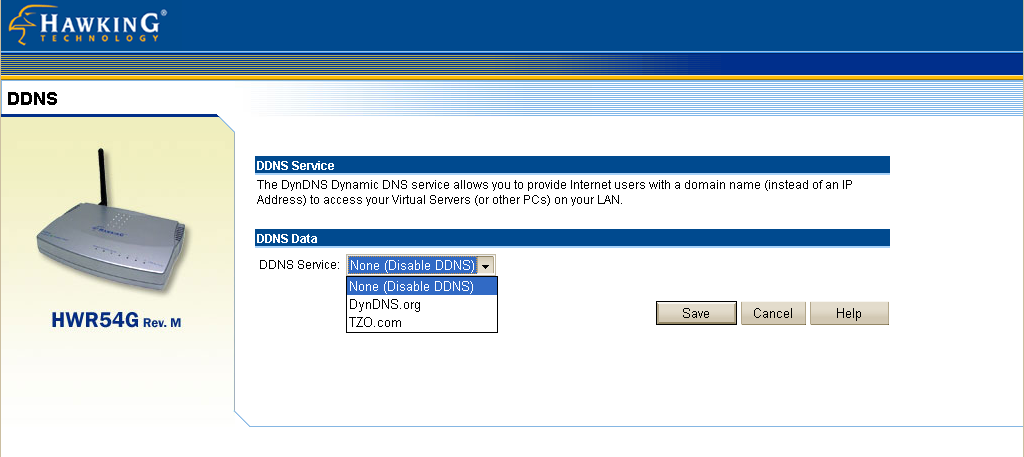This screenshot has width=1024, height=457.
Task: Click the DDNS page title heading
Action: pyautogui.click(x=33, y=99)
